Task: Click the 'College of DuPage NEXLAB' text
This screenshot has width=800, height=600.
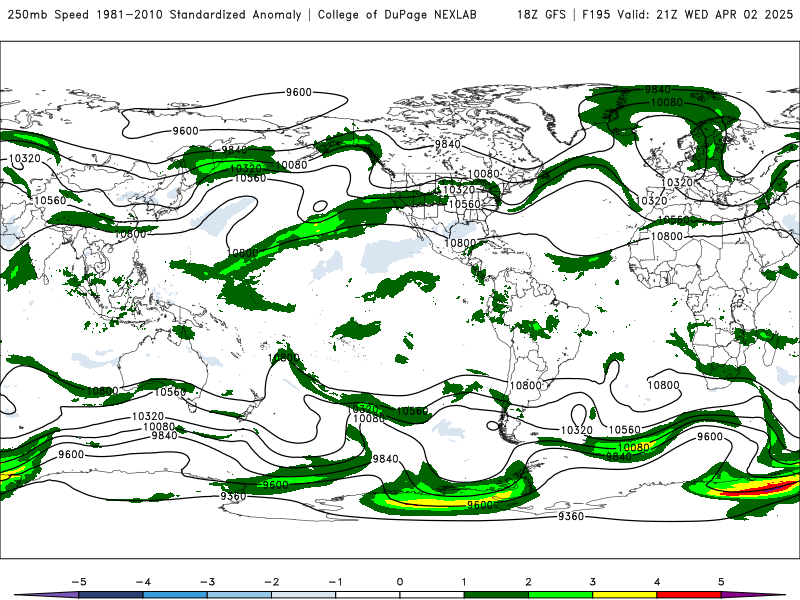Action: click(397, 15)
